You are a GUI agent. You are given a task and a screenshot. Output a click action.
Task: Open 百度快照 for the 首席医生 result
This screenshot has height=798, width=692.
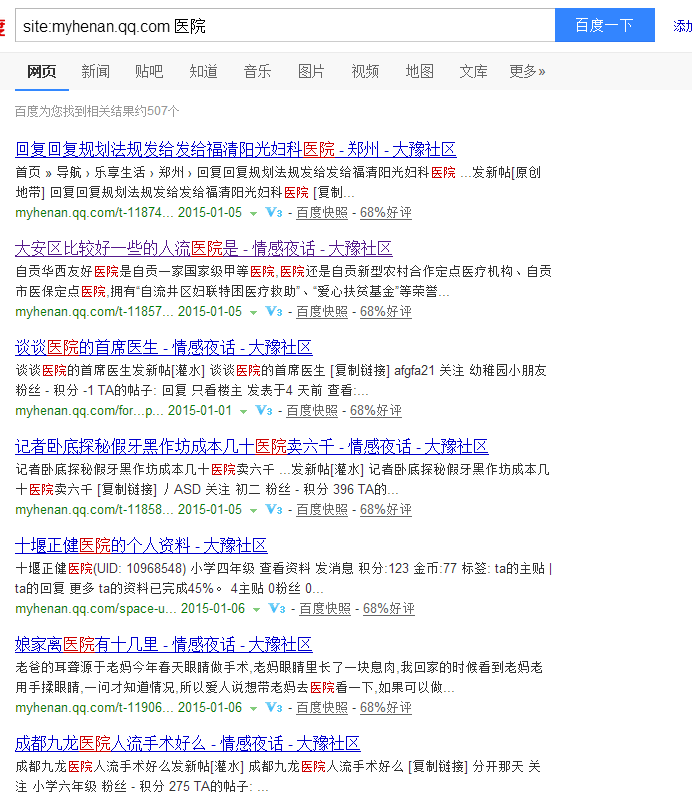point(312,410)
